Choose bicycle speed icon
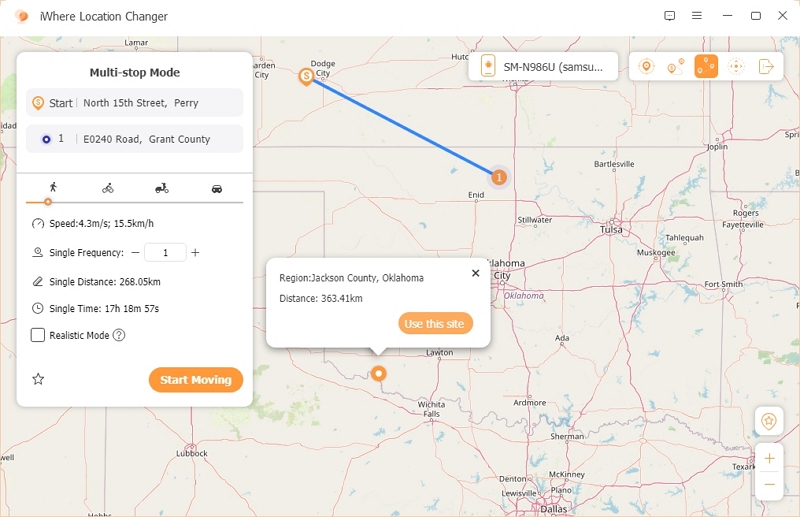800x517 pixels. pyautogui.click(x=108, y=188)
